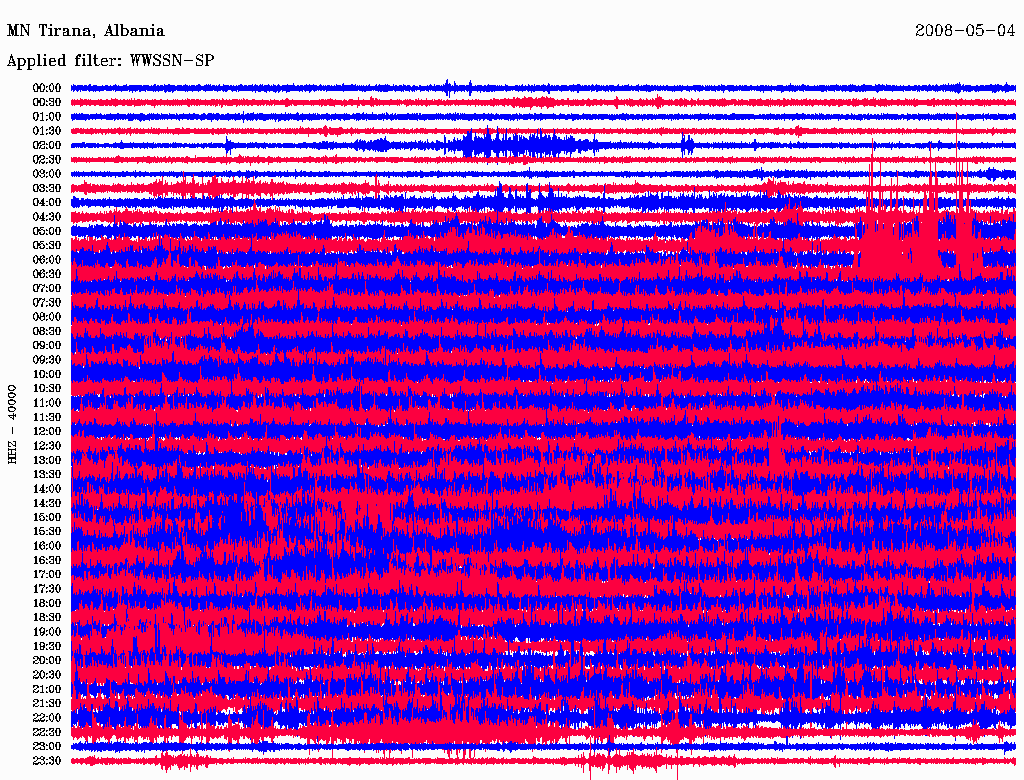The width and height of the screenshot is (1024, 780).
Task: Select the 17:30 time label
Action: pyautogui.click(x=47, y=589)
